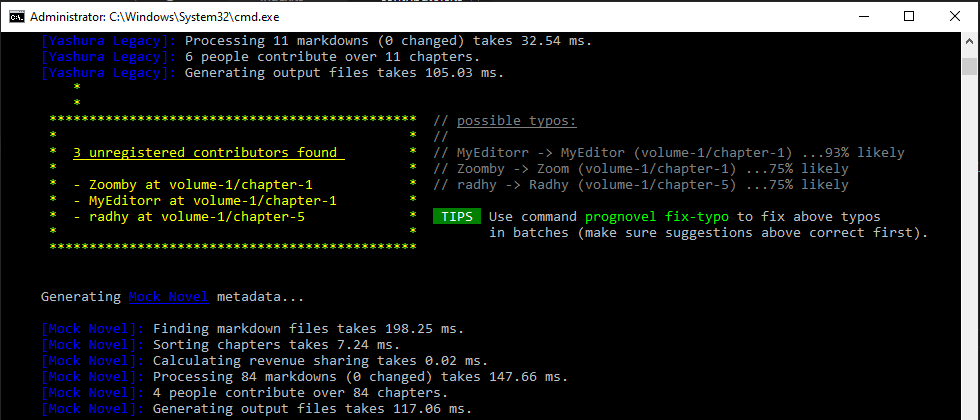Screen dimensions: 980x420
Task: Click the cmd.exe icon in title bar
Action: 18,17
